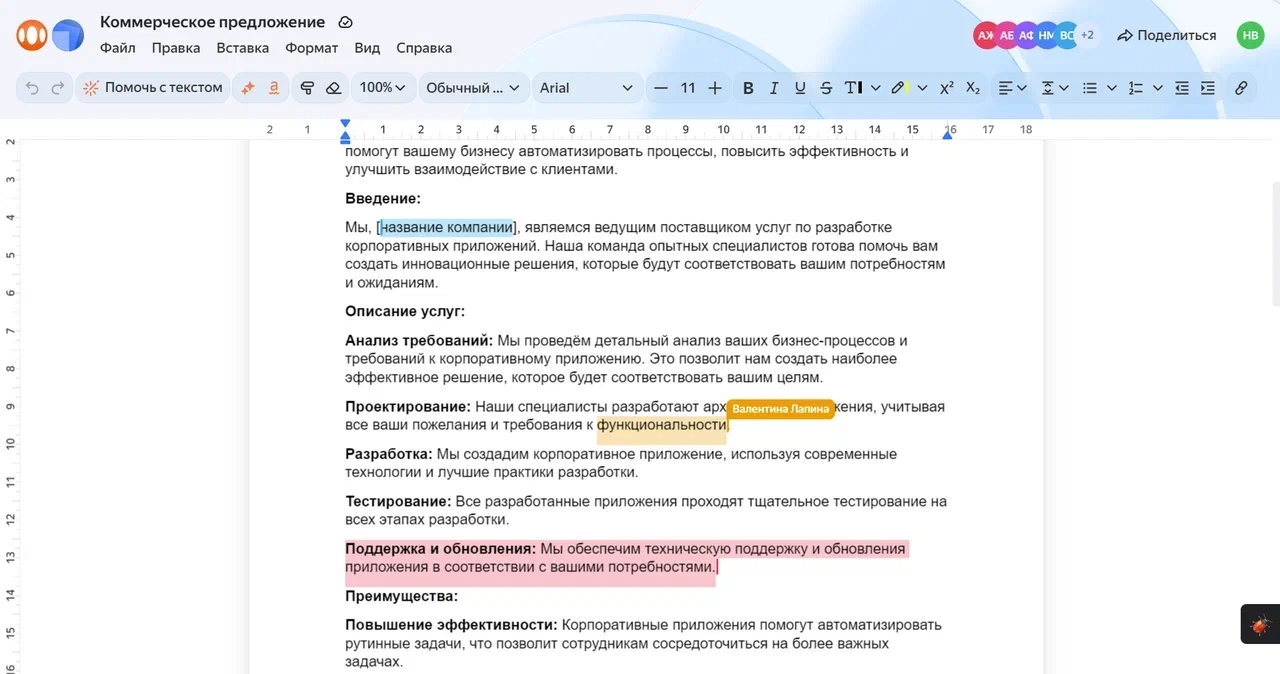Select the copy formatting paint roller

click(x=308, y=88)
